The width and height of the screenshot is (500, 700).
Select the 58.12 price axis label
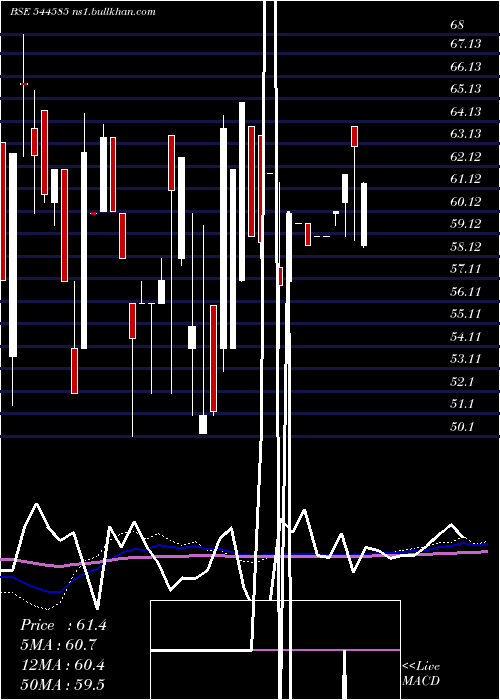[466, 246]
